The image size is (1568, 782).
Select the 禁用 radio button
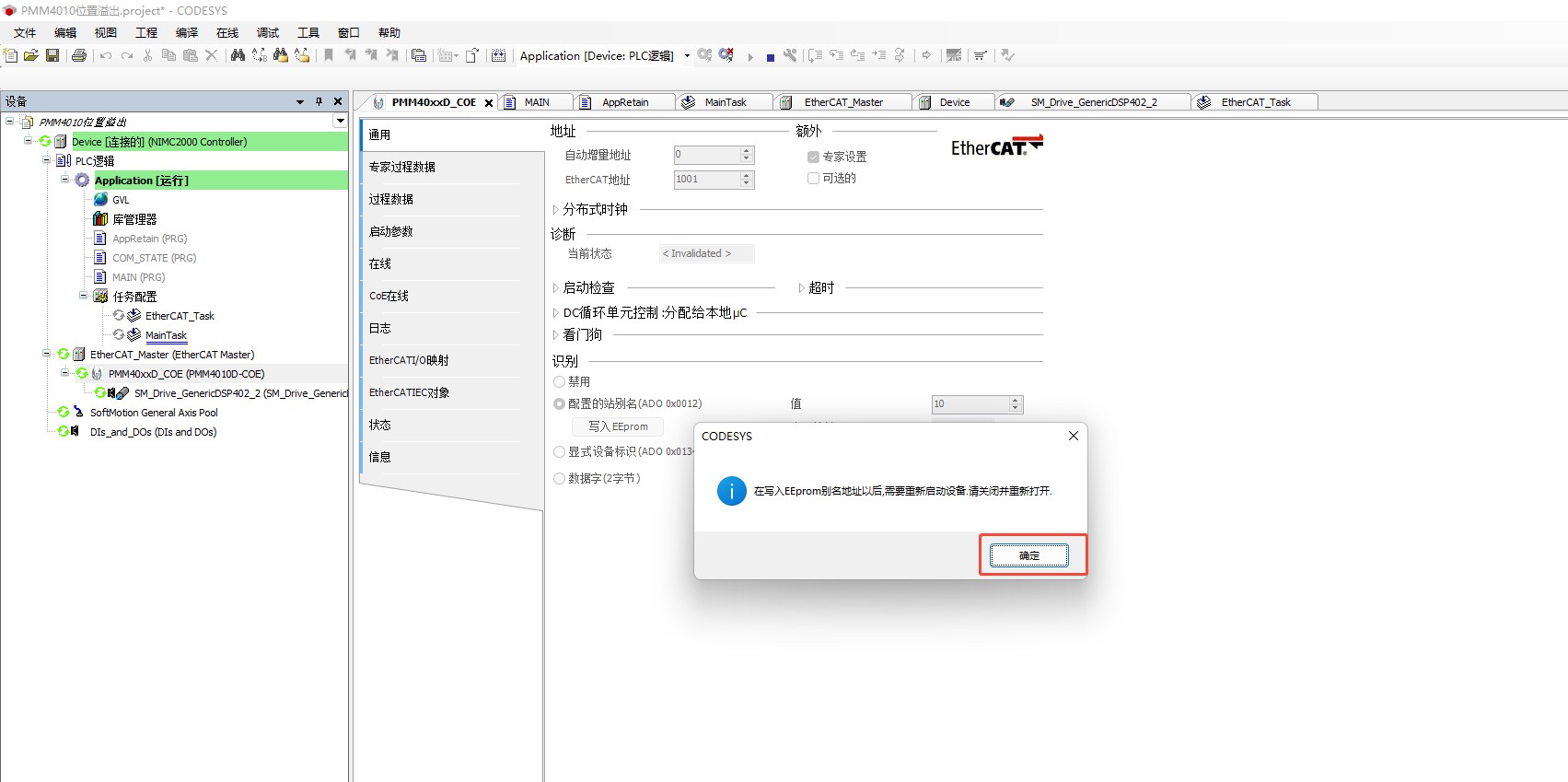pos(559,381)
